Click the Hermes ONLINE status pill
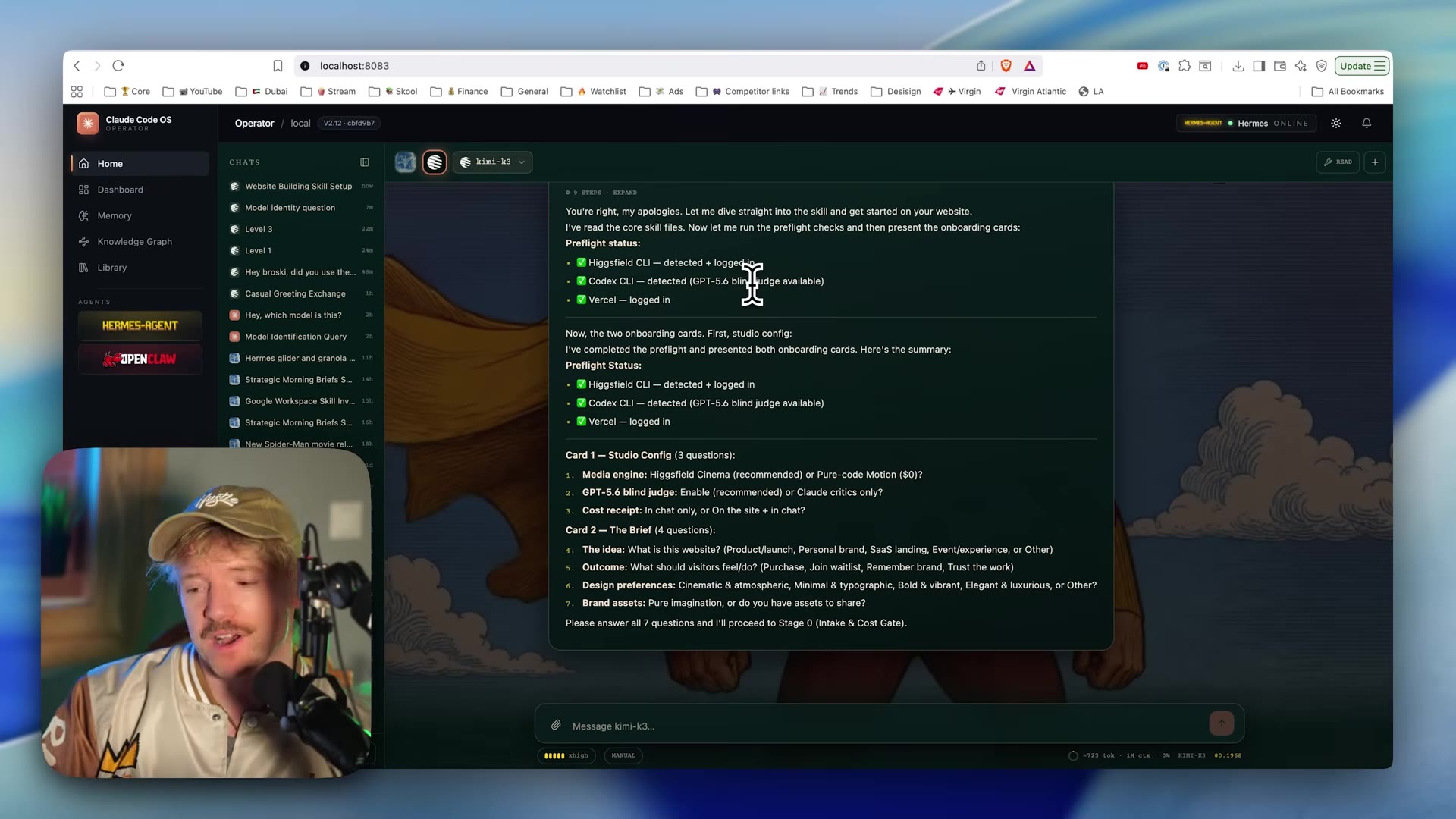The height and width of the screenshot is (819, 1456). coord(1246,123)
